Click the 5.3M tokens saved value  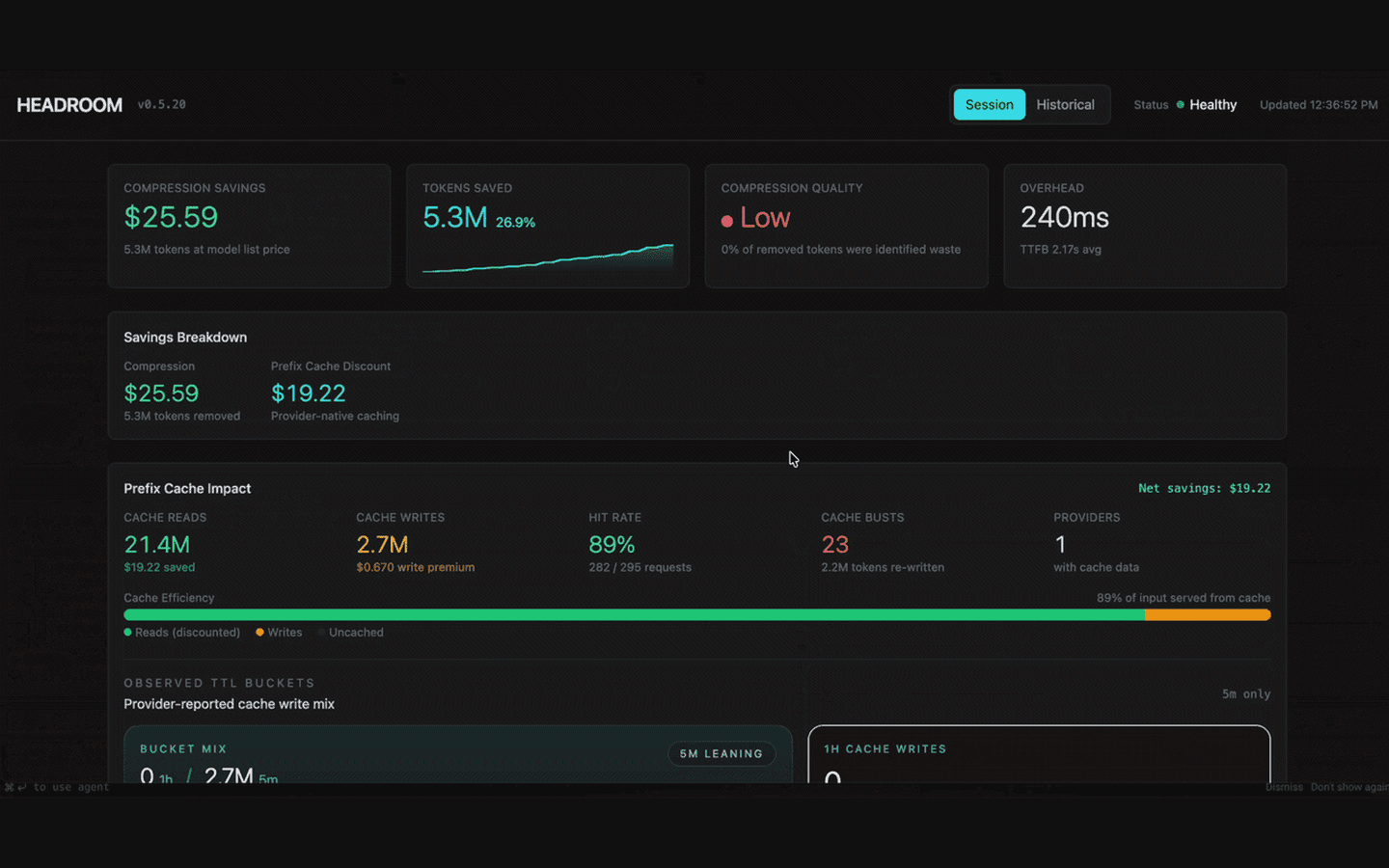(454, 217)
